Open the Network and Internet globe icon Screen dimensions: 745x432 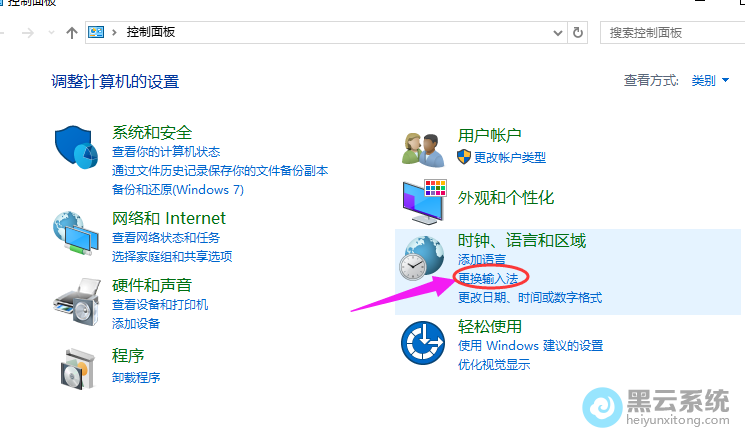(x=76, y=233)
